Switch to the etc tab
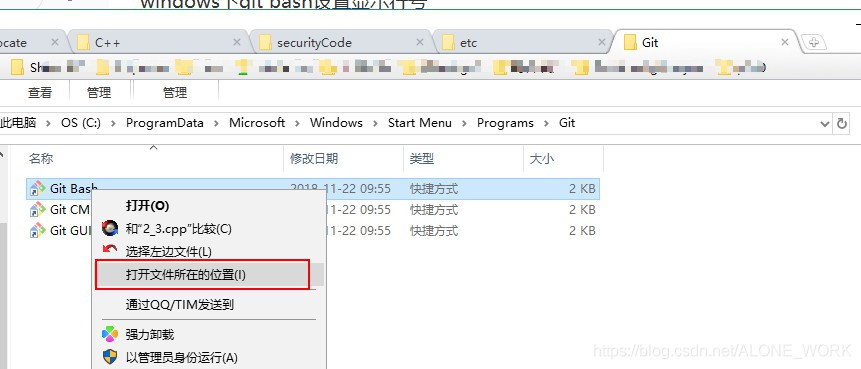This screenshot has height=369, width=861. point(523,42)
